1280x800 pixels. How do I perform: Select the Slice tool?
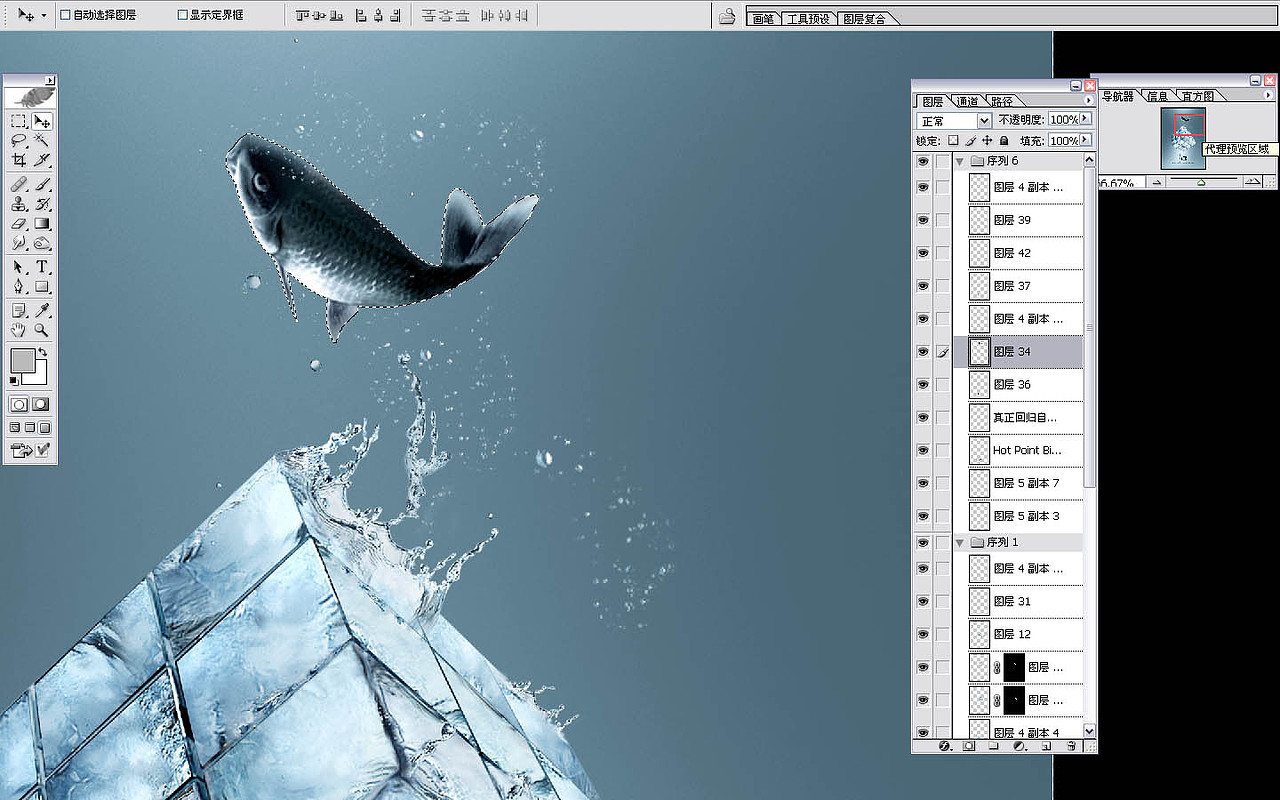point(42,159)
